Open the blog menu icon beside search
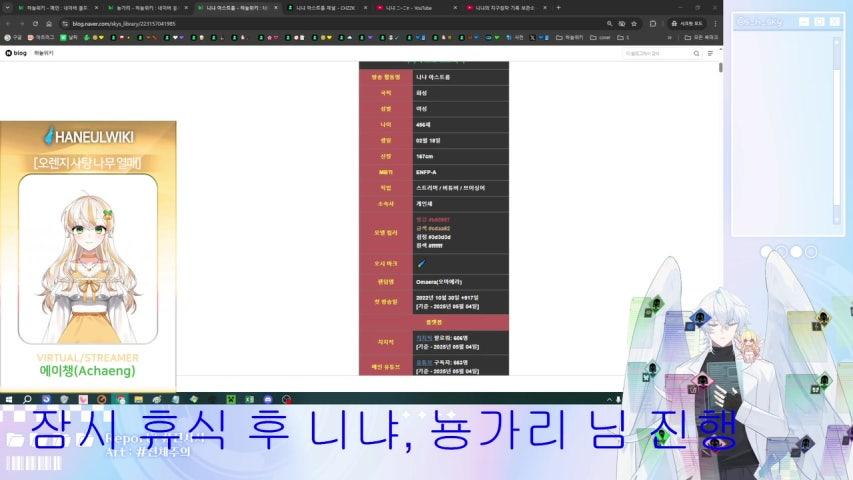The image size is (853, 480). 710,53
